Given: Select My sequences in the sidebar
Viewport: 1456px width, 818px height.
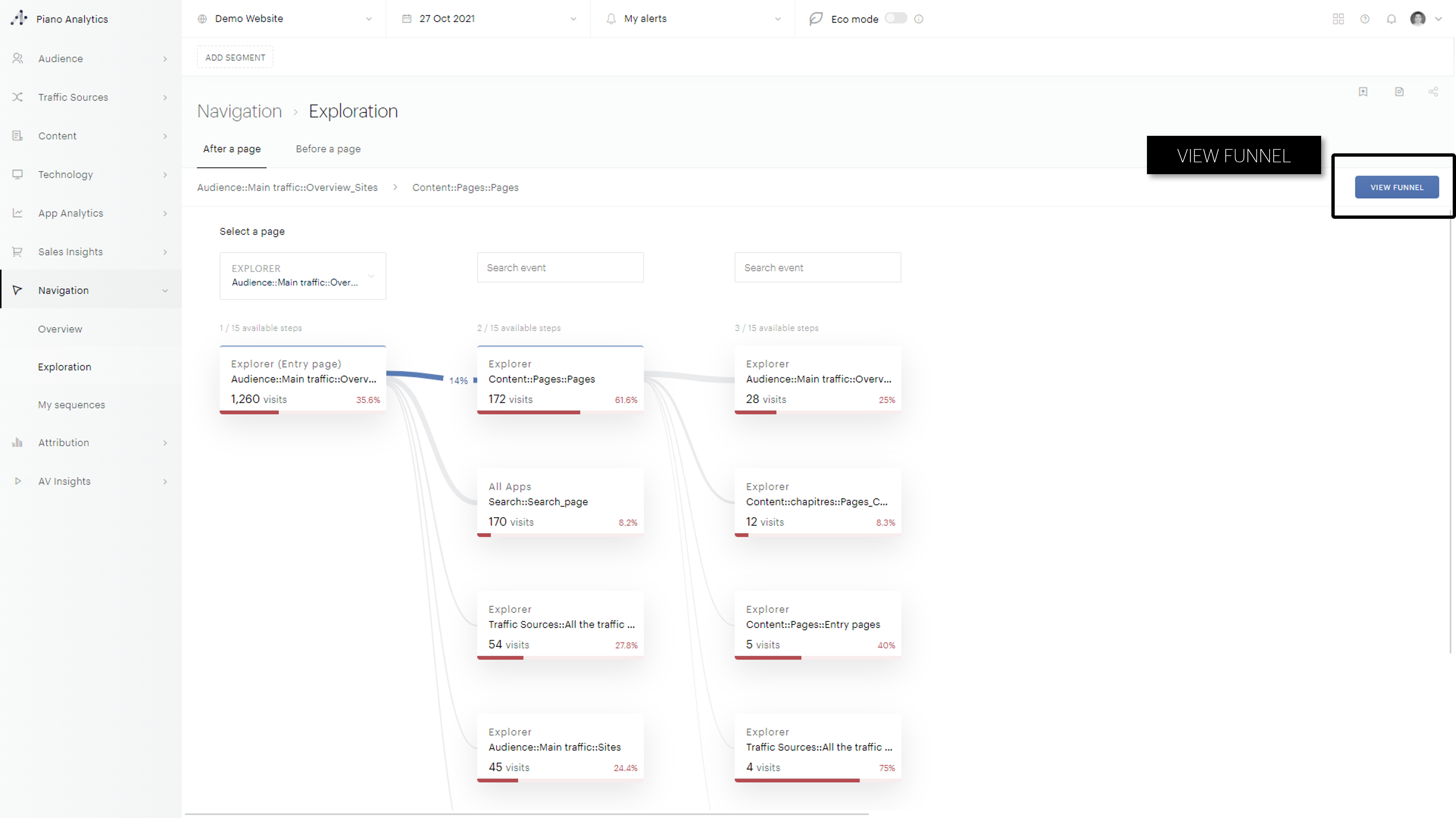Looking at the screenshot, I should point(71,404).
